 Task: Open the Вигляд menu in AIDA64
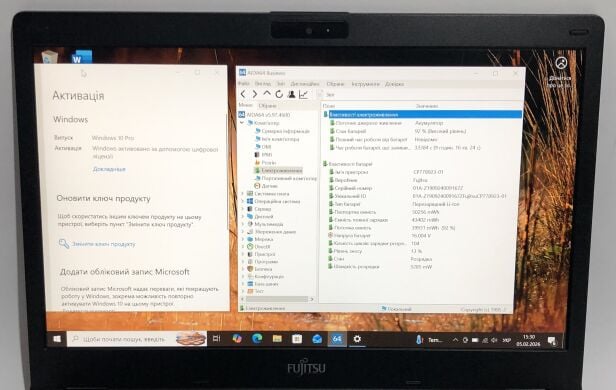pyautogui.click(x=263, y=84)
